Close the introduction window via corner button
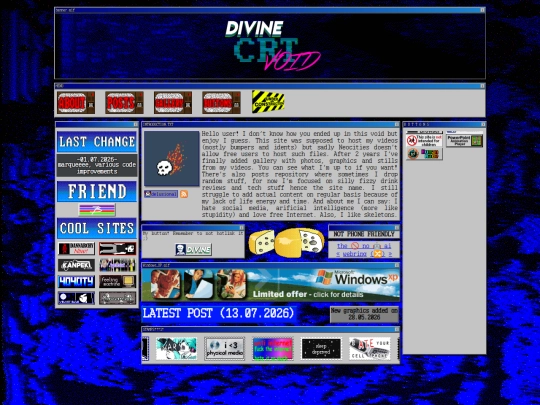540x405 pixels. pos(396,124)
